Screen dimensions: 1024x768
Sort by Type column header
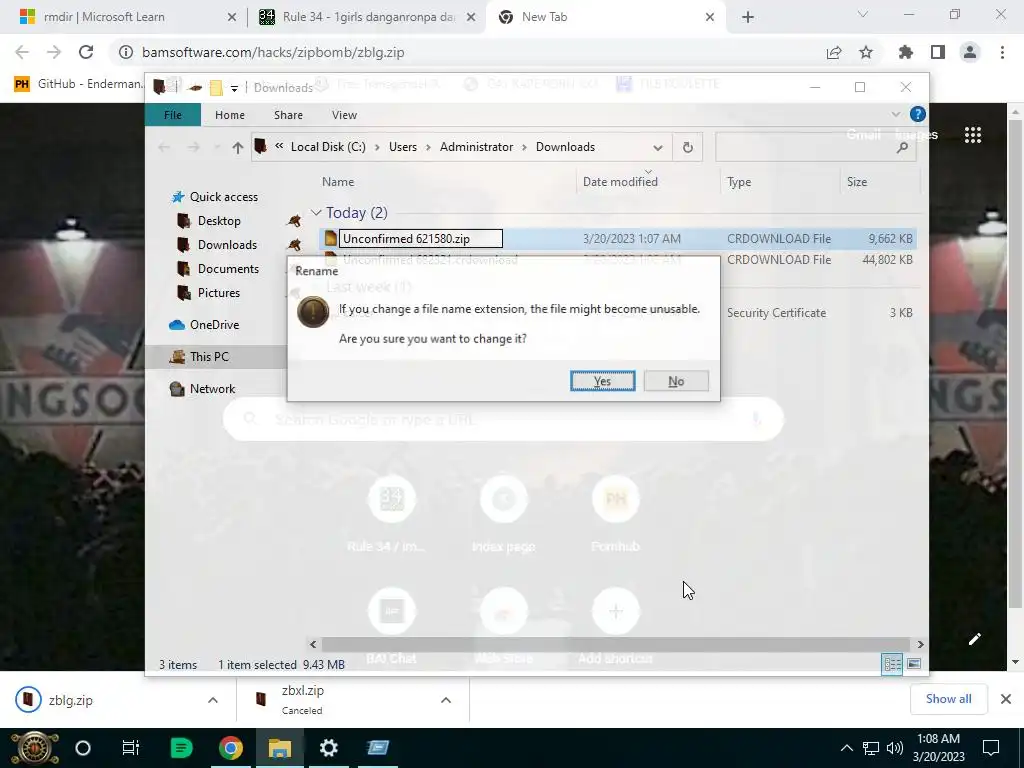point(739,182)
